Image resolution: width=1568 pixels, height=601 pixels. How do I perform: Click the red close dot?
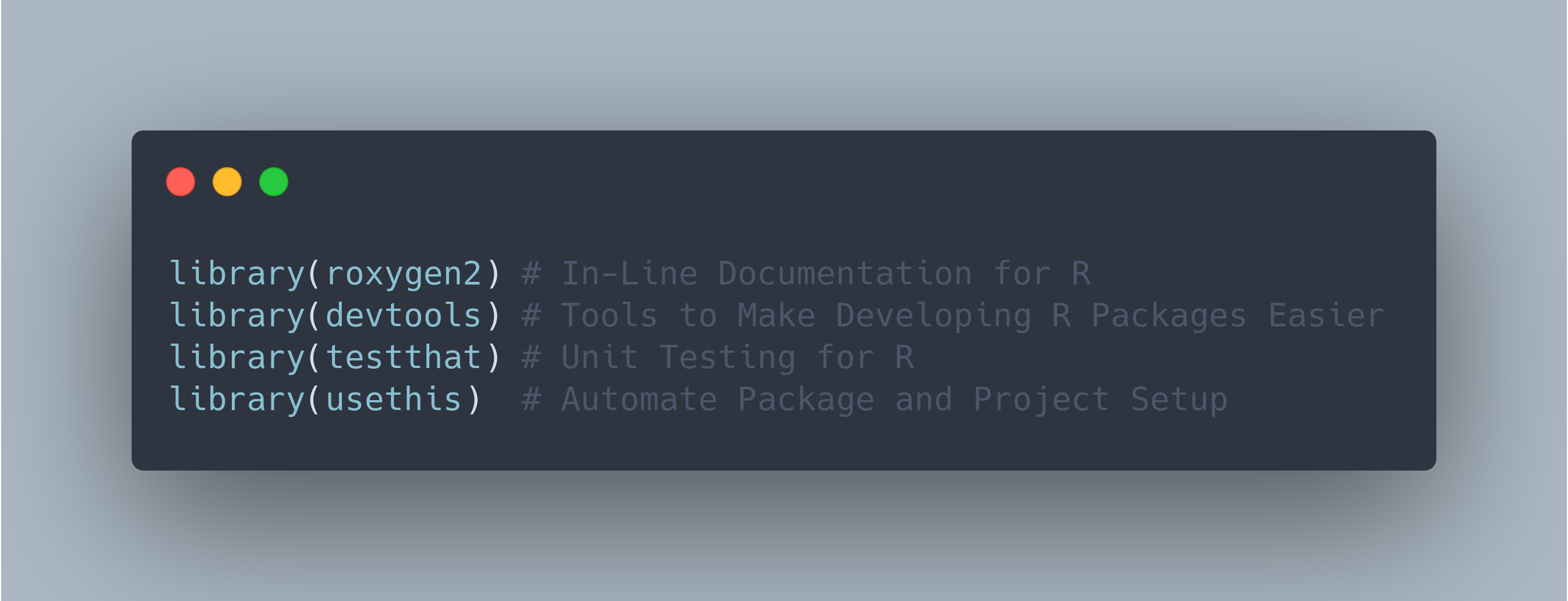pyautogui.click(x=180, y=182)
